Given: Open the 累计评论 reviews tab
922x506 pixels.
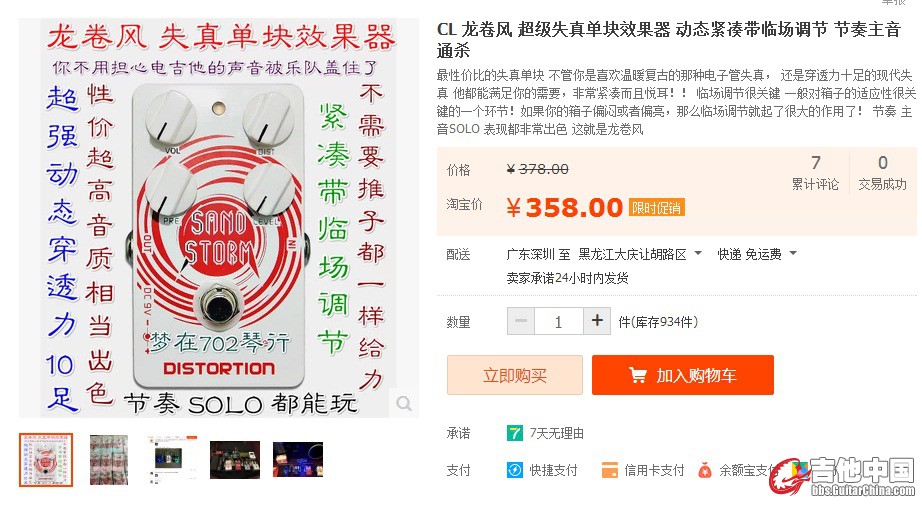Looking at the screenshot, I should coord(815,172).
